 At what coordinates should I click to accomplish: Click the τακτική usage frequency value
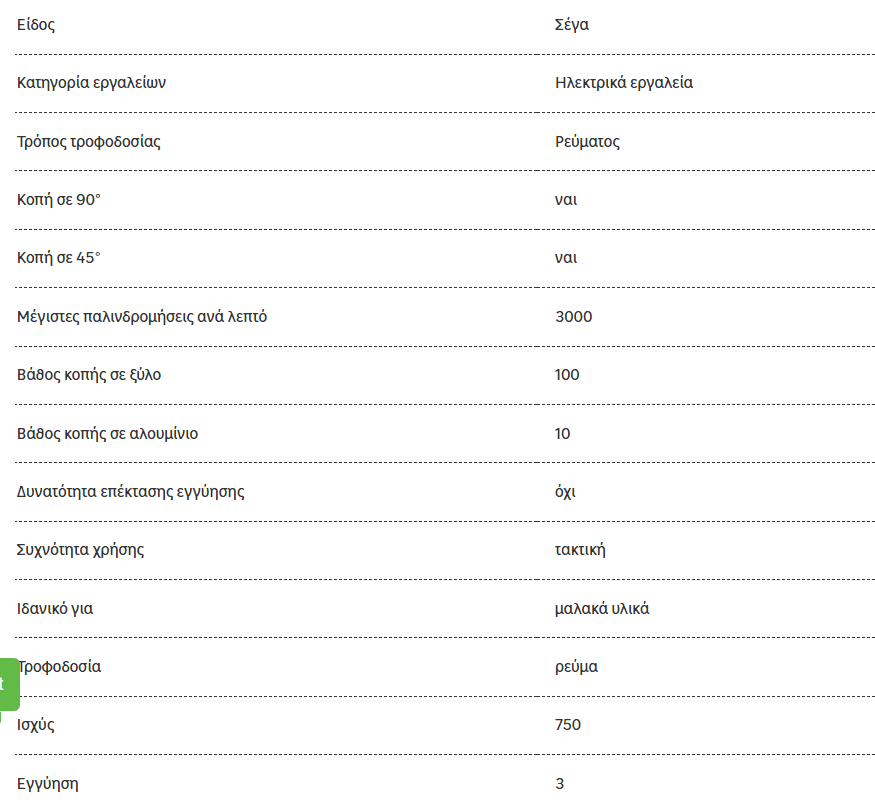point(580,550)
